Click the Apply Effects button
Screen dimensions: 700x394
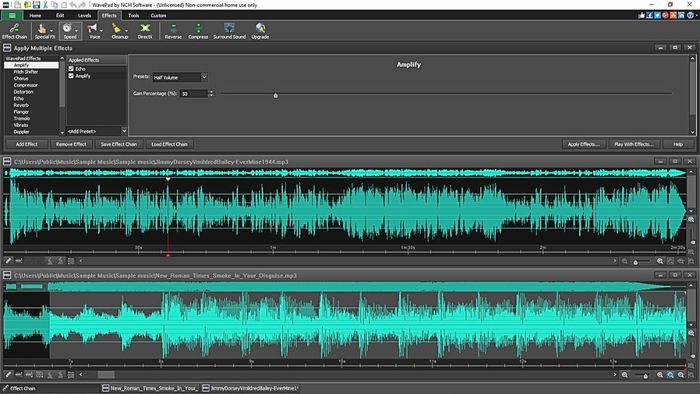[x=583, y=144]
